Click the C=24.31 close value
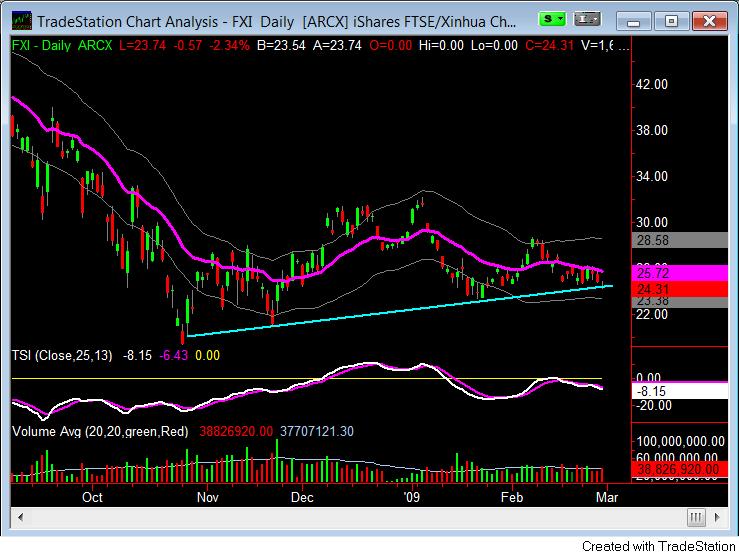 pos(549,46)
